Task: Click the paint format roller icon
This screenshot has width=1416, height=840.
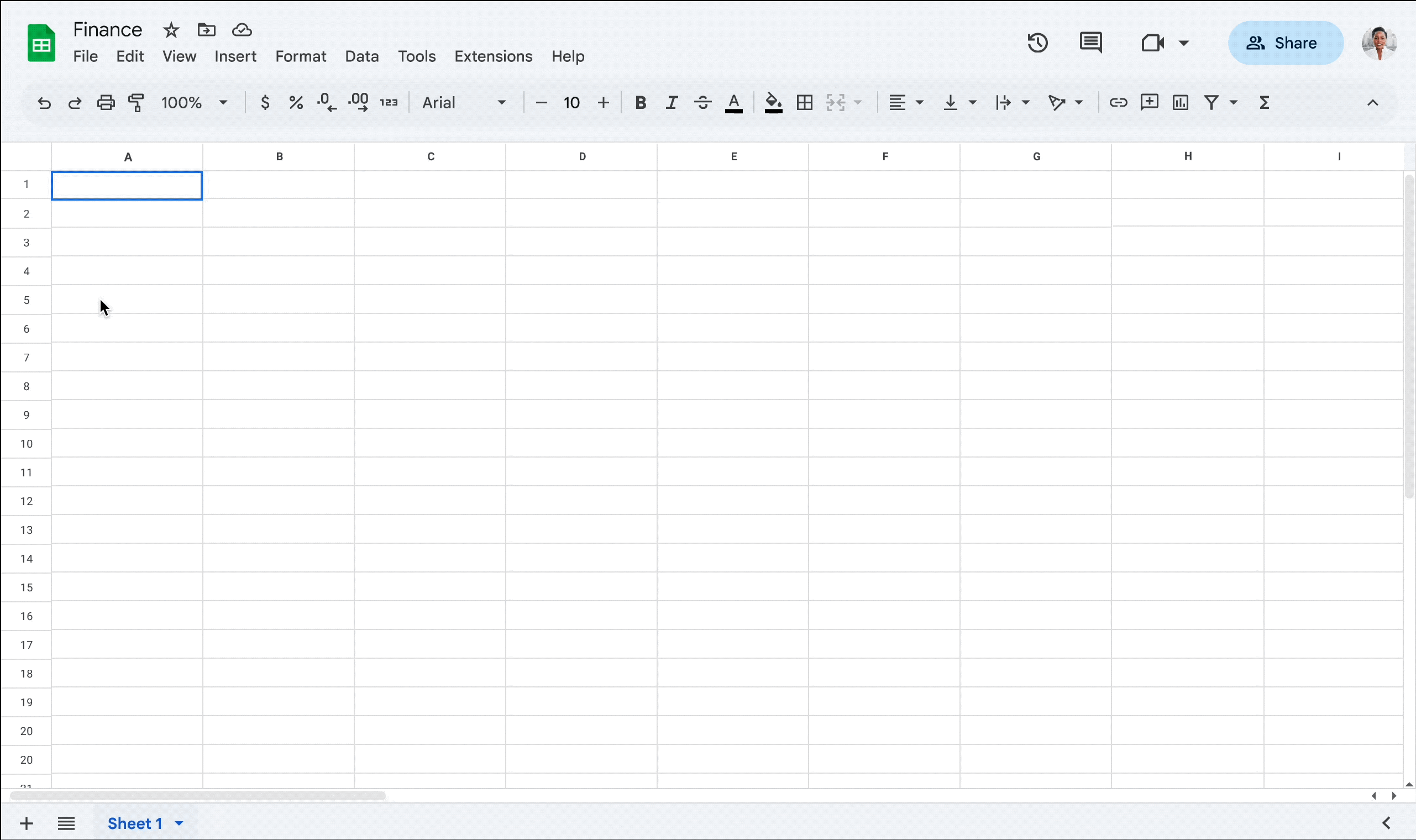Action: click(x=136, y=102)
